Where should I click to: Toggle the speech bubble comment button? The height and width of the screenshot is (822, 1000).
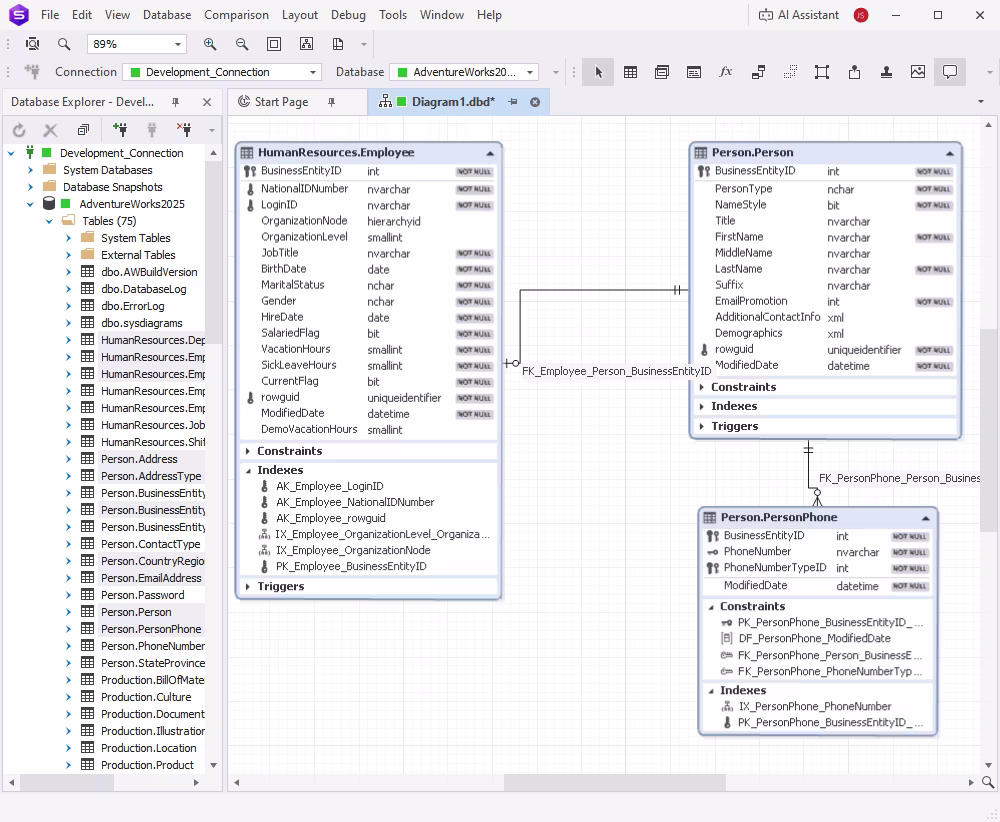(x=950, y=72)
